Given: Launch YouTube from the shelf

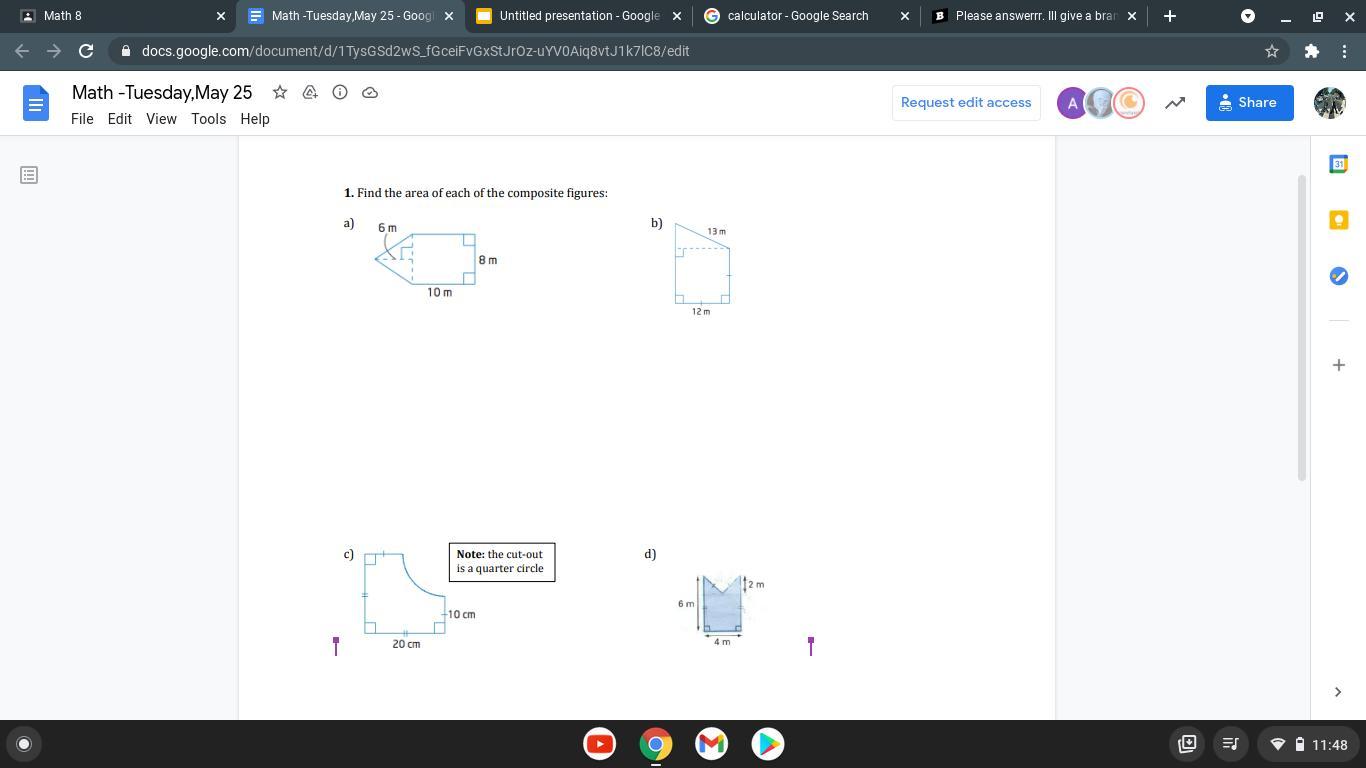Looking at the screenshot, I should click(600, 744).
